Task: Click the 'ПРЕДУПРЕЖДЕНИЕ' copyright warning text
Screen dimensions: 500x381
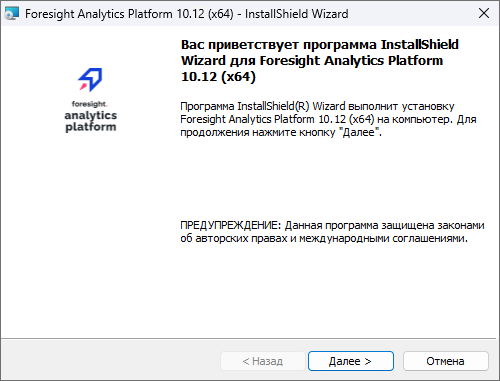Action: point(332,232)
